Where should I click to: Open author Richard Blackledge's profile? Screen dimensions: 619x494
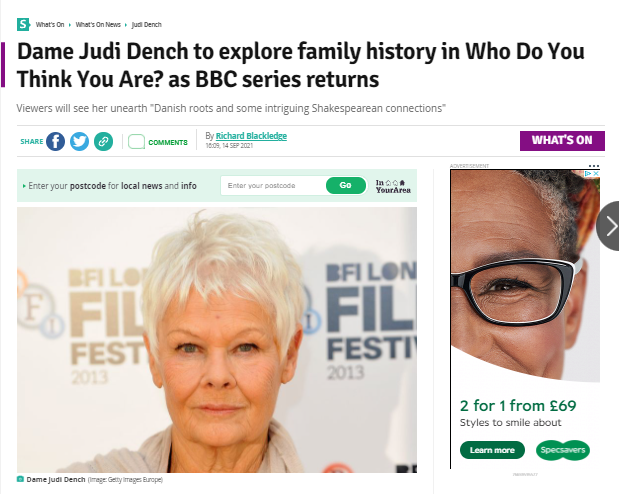click(251, 136)
